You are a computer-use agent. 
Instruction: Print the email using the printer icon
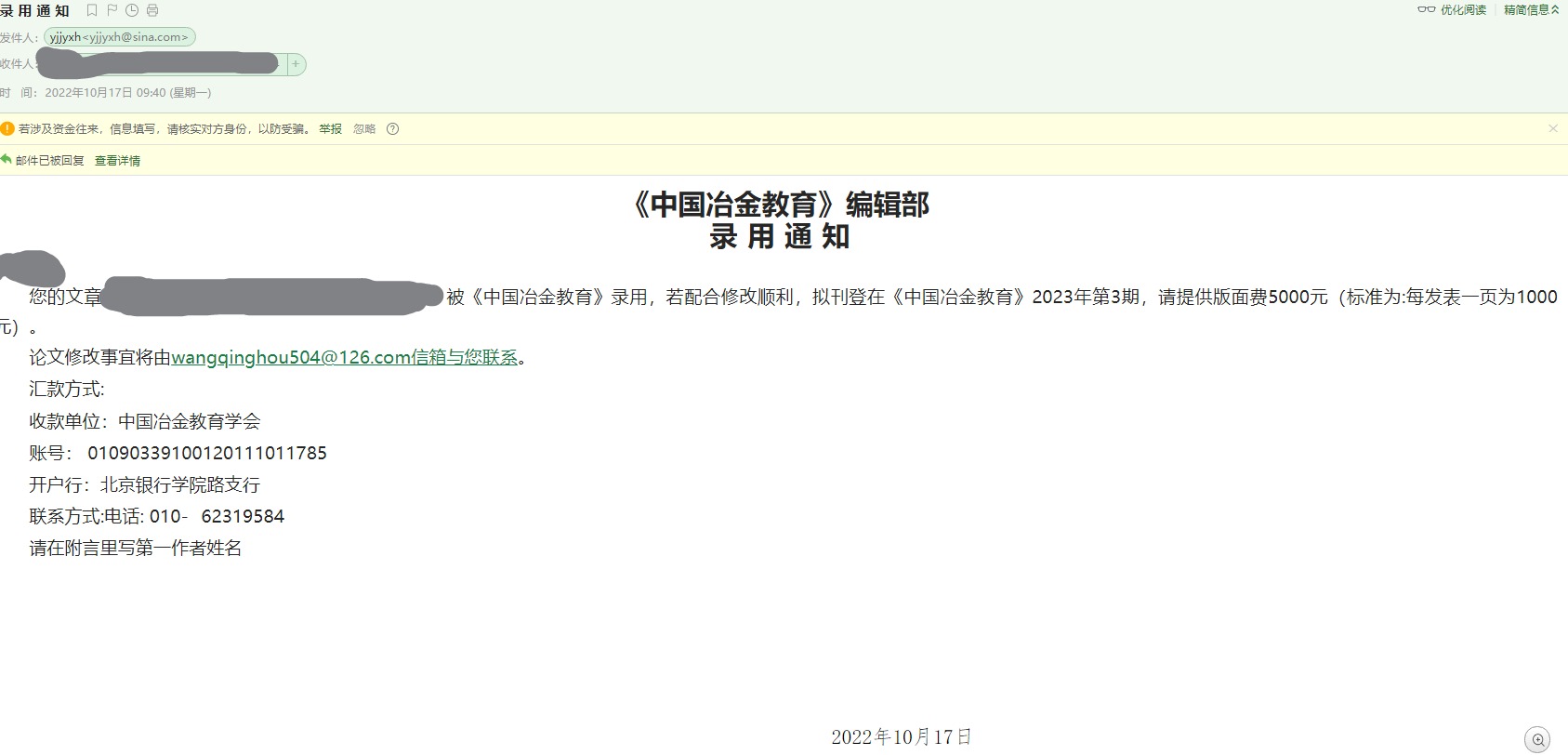tap(152, 10)
